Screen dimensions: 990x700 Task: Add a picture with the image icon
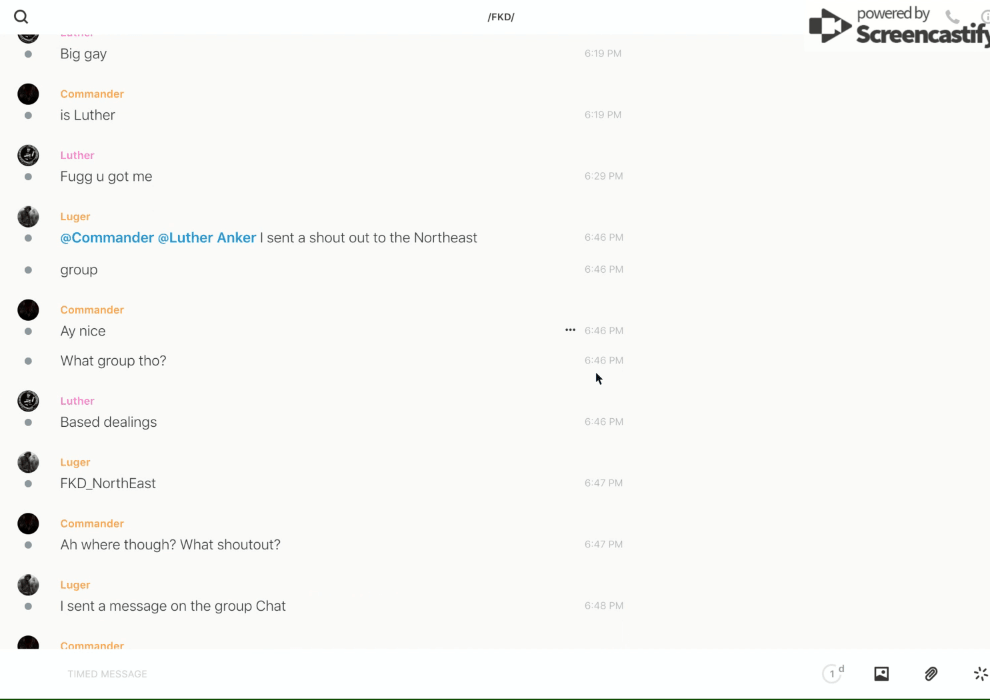click(881, 674)
